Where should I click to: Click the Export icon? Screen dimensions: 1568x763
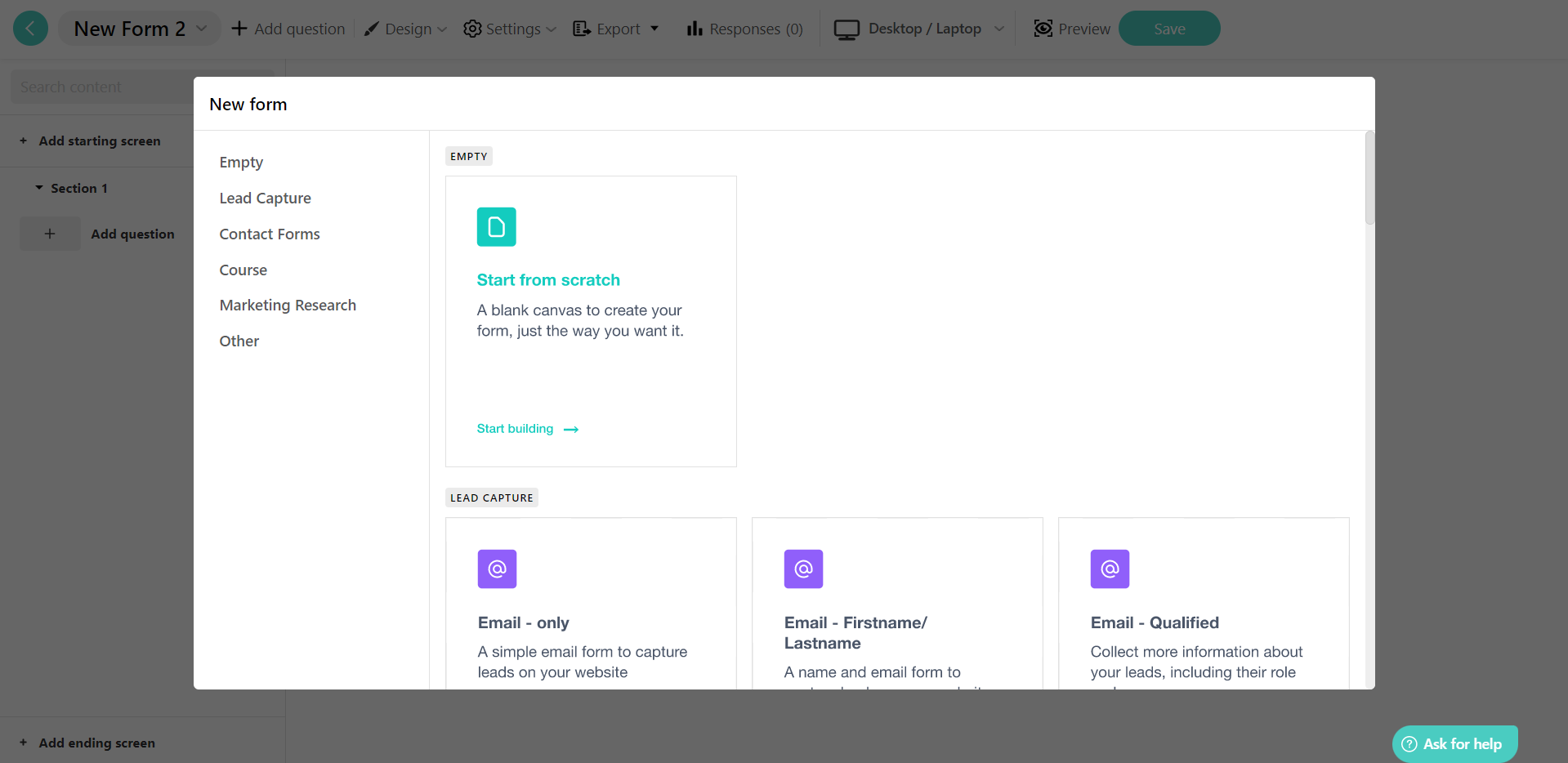tap(582, 28)
